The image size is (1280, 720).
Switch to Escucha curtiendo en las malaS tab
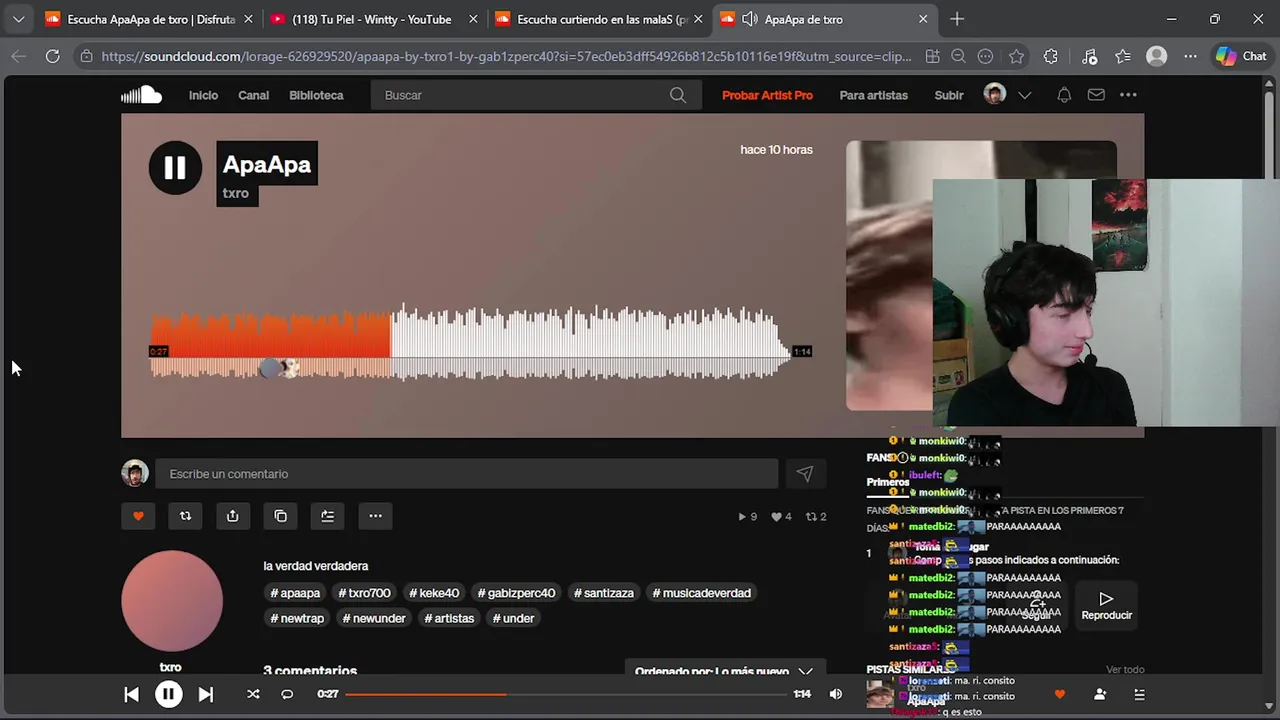(x=600, y=19)
